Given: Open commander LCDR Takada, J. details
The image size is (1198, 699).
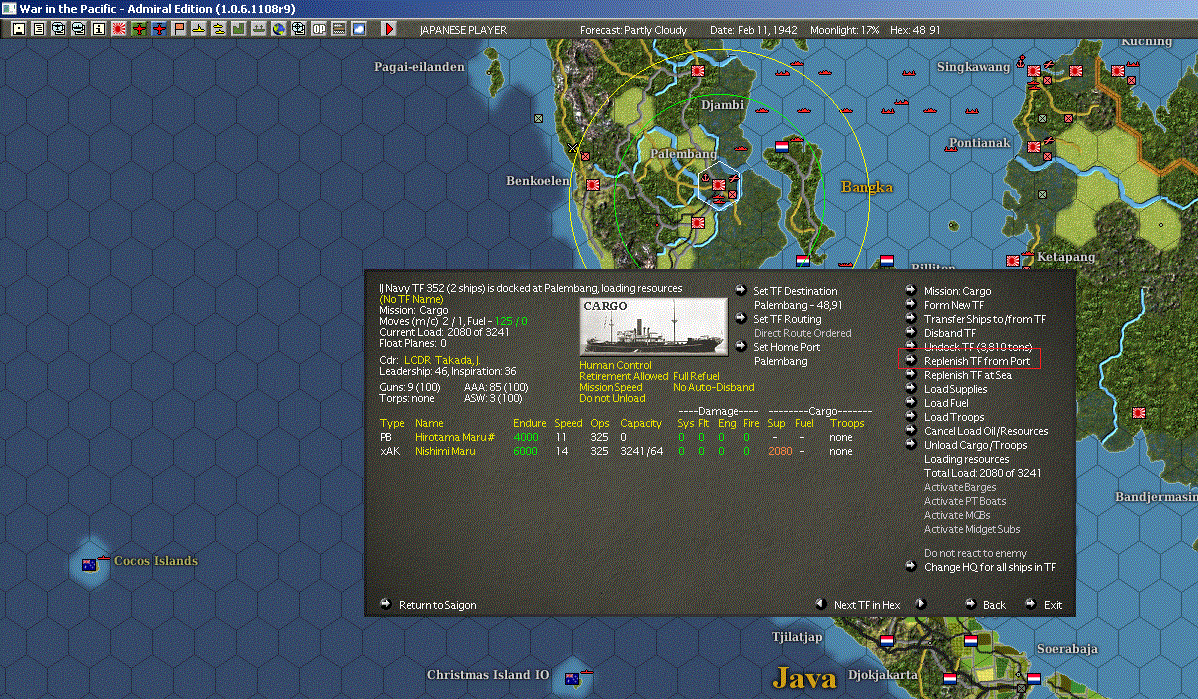Looking at the screenshot, I should 442,360.
